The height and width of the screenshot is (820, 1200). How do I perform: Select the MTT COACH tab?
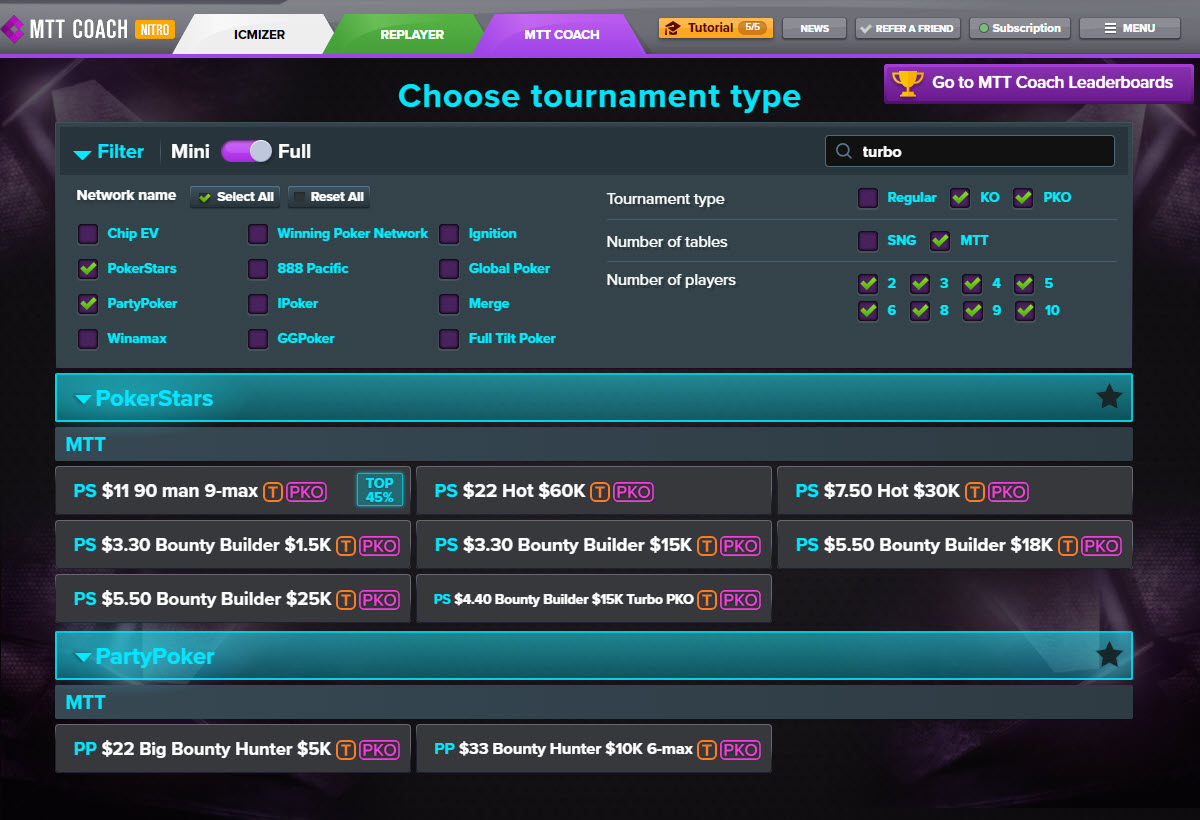(x=561, y=34)
